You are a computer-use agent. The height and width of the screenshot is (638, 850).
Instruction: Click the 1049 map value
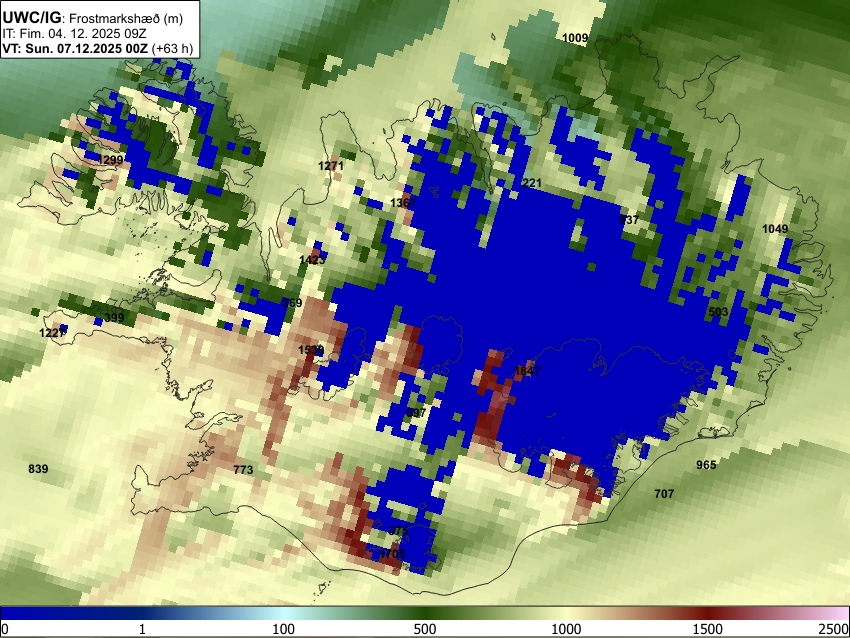click(x=775, y=229)
